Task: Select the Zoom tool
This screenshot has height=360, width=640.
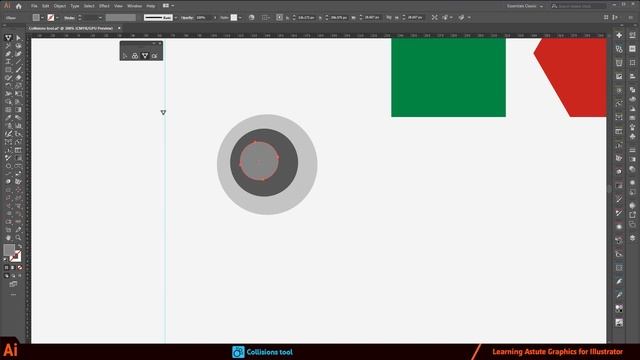Action: (18, 238)
